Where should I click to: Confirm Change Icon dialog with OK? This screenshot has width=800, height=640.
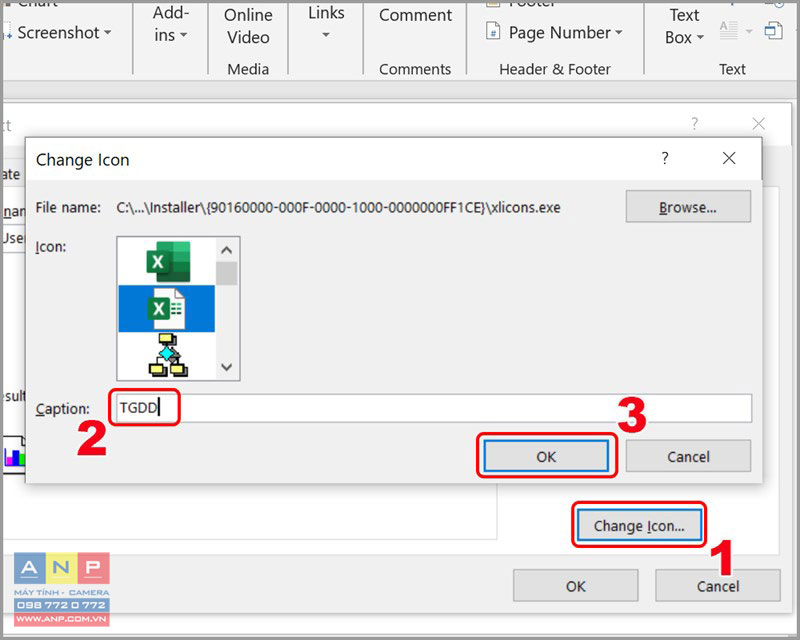tap(546, 456)
